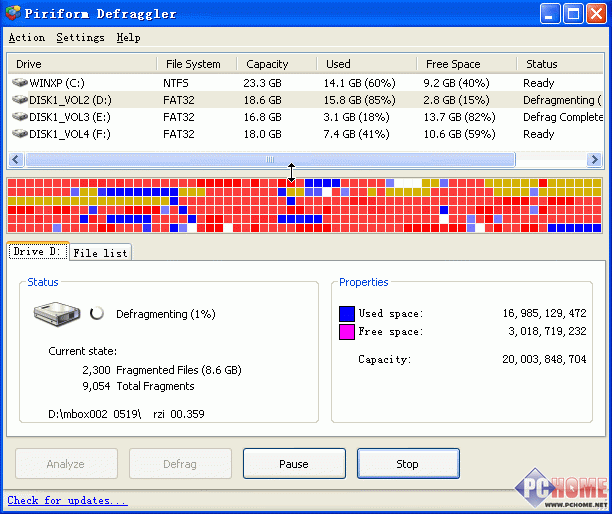Viewport: 612px width, 514px height.
Task: Minimize the Piriform Defraggler window
Action: point(550,14)
